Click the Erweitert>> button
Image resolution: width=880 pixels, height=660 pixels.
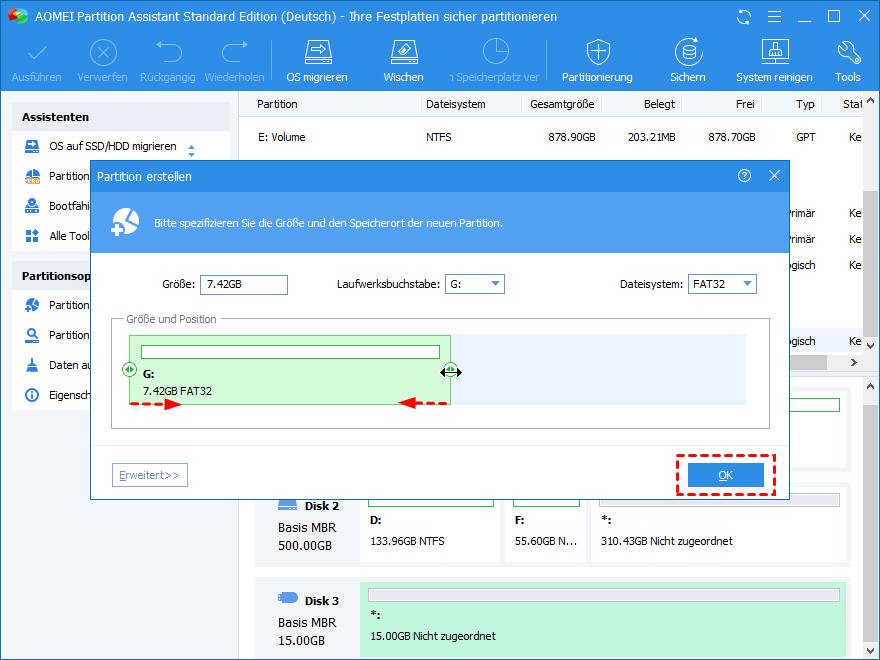(x=150, y=475)
